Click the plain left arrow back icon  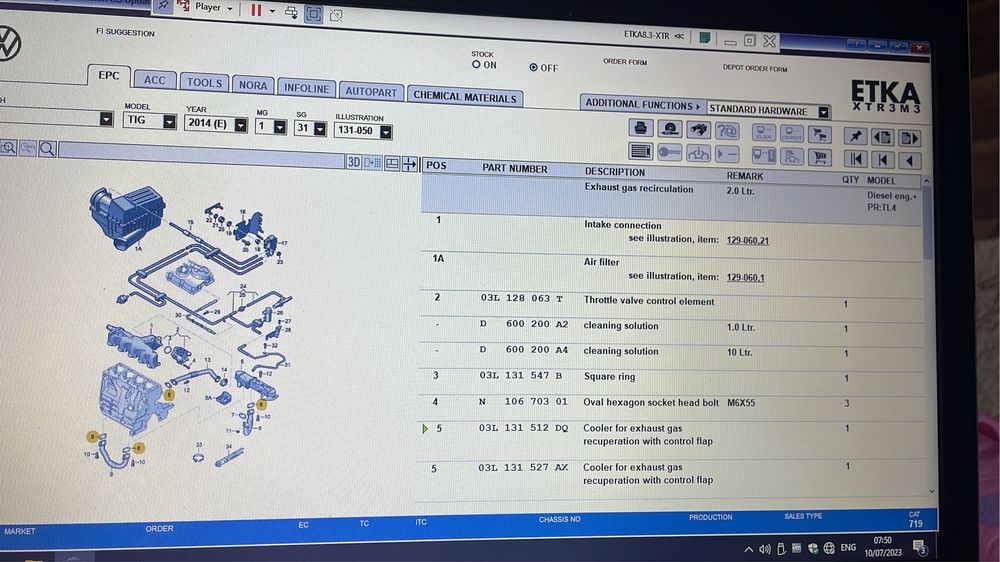pos(910,160)
